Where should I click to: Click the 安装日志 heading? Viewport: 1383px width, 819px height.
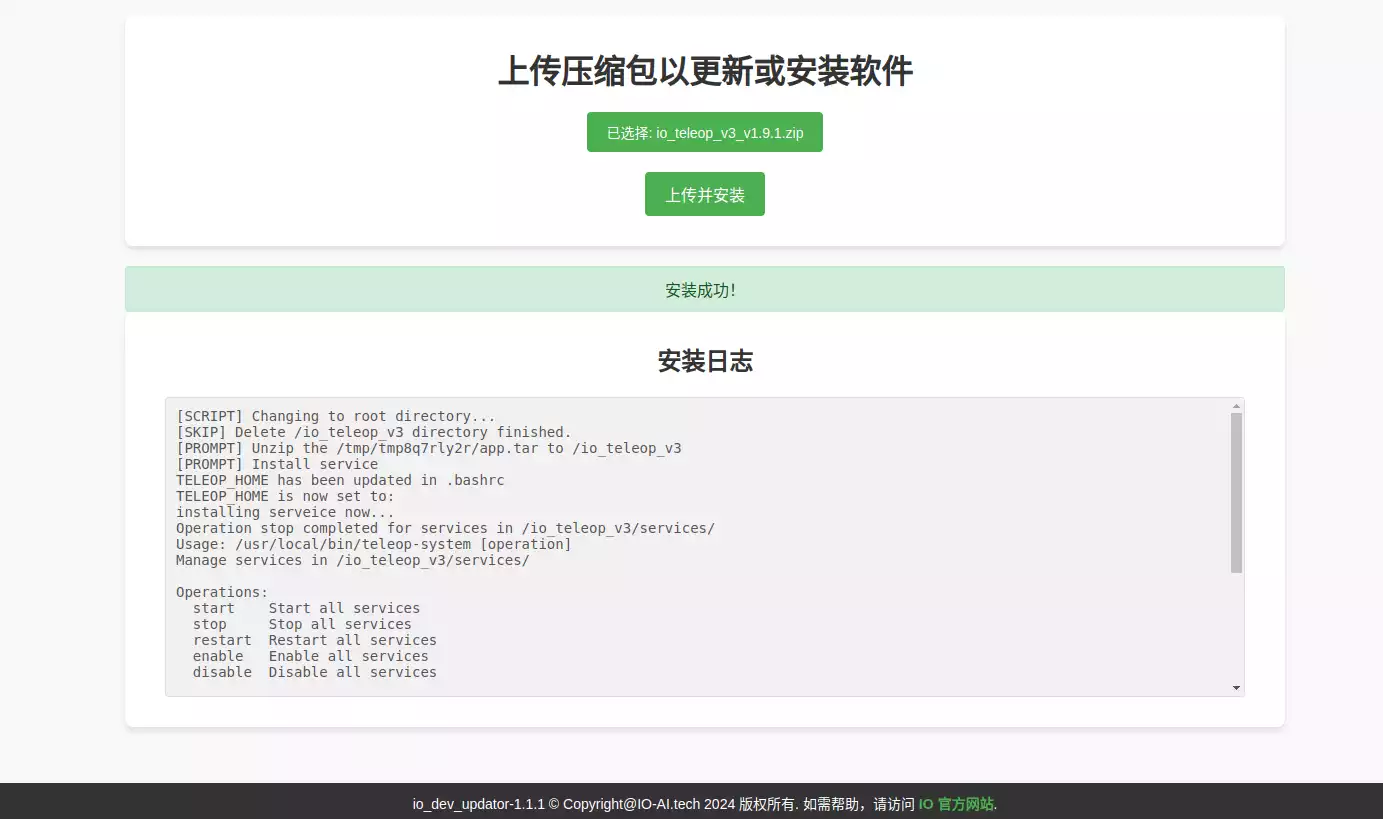tap(704, 361)
